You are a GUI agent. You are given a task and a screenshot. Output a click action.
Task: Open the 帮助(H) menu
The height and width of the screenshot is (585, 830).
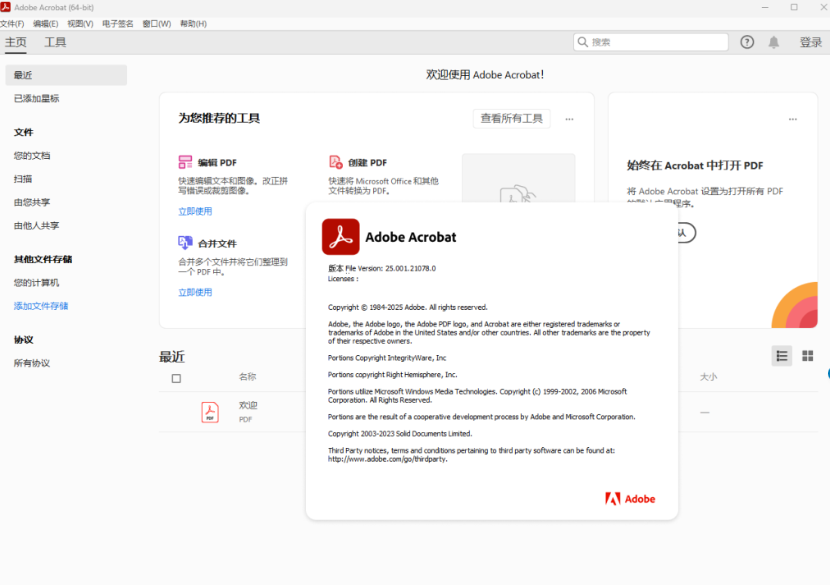click(193, 23)
